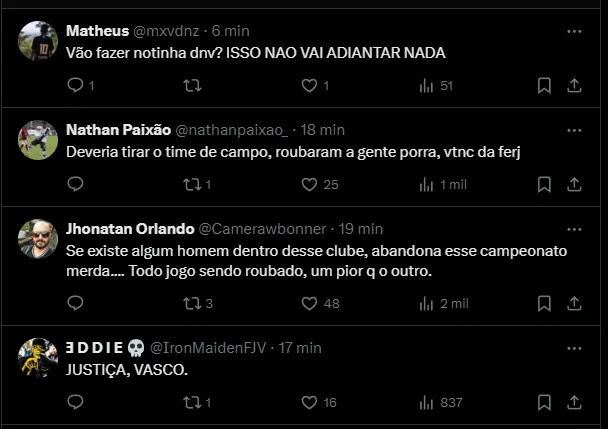This screenshot has width=608, height=429.
Task: Like the tweet by EDDIE
Action: click(309, 402)
